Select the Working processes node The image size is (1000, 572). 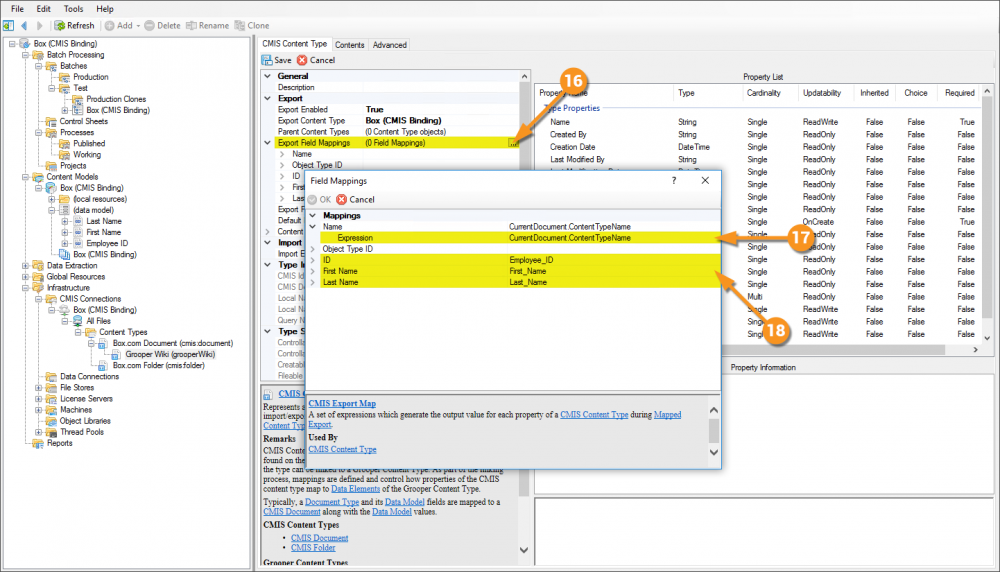pos(87,154)
